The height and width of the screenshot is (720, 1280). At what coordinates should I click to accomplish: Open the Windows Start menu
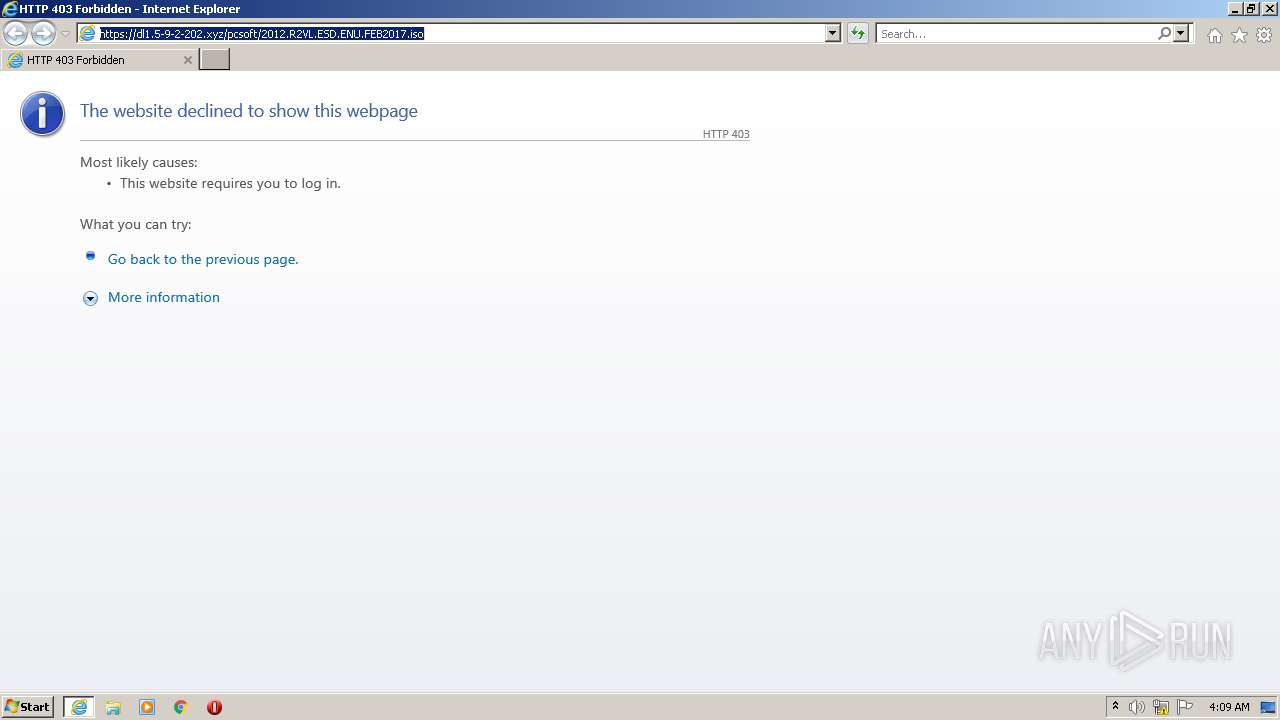pos(28,707)
